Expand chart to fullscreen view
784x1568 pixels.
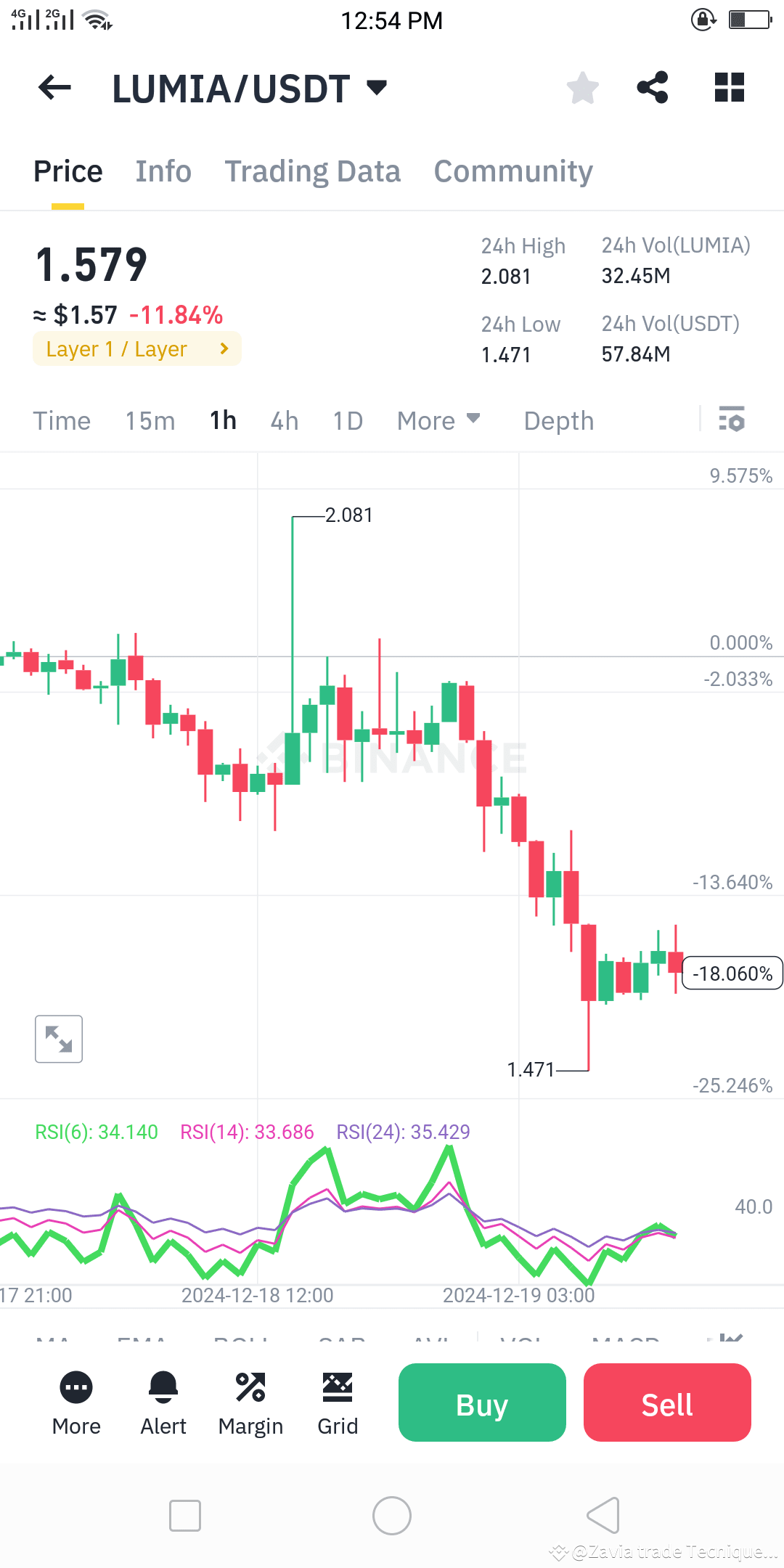click(58, 1039)
